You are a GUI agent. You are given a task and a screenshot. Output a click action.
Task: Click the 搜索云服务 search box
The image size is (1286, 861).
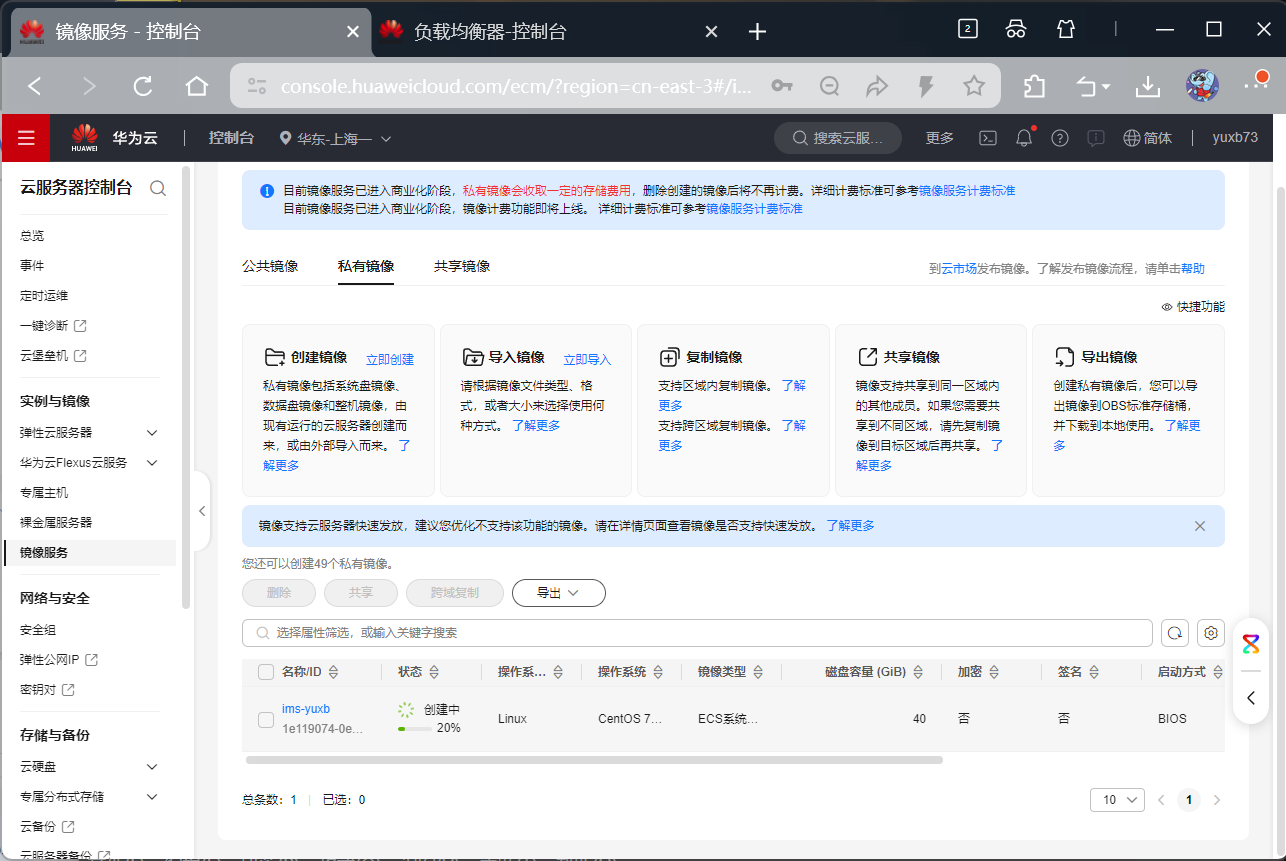[838, 138]
